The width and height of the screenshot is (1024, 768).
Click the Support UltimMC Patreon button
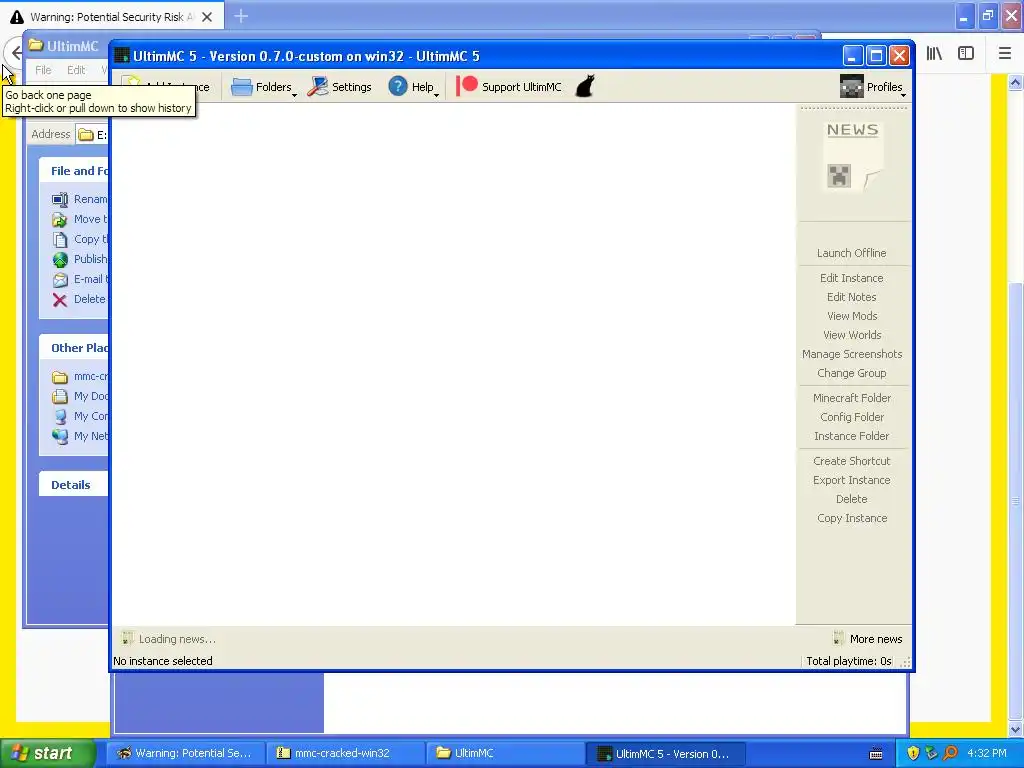point(509,87)
